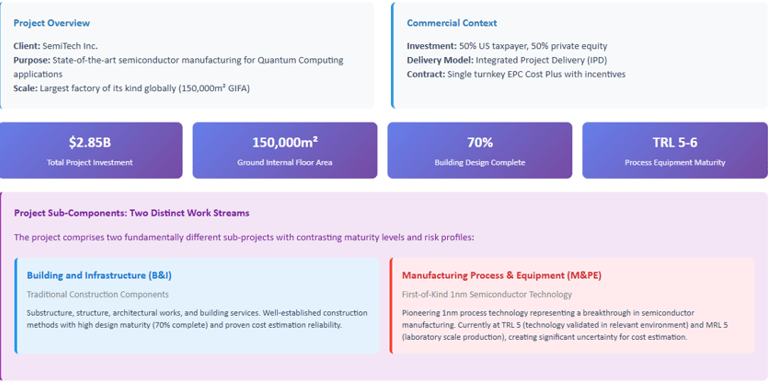Click the $2.85B Total Project Investment card
The height and width of the screenshot is (384, 768).
91,150
